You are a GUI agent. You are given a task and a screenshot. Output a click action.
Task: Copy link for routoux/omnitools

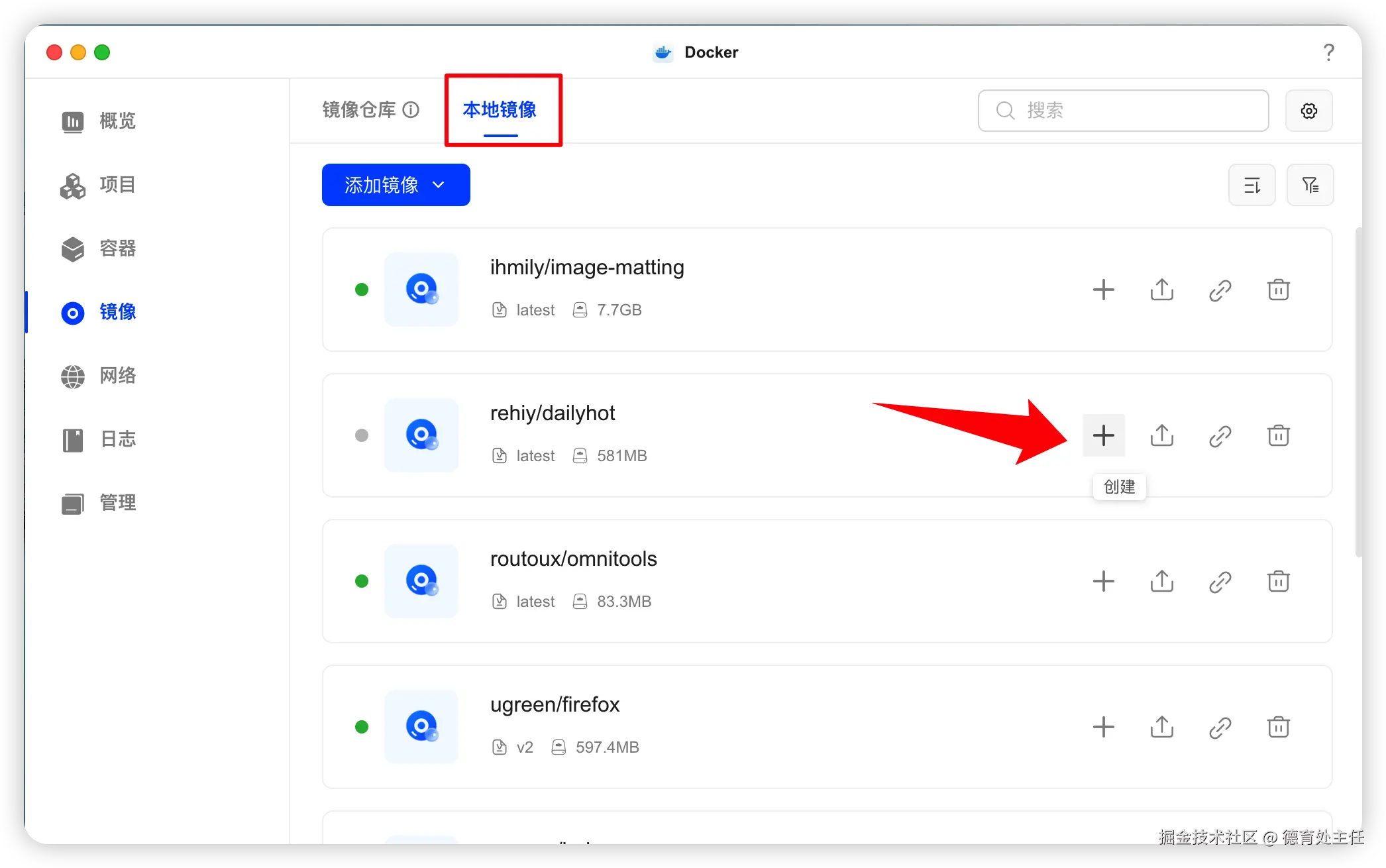point(1220,581)
